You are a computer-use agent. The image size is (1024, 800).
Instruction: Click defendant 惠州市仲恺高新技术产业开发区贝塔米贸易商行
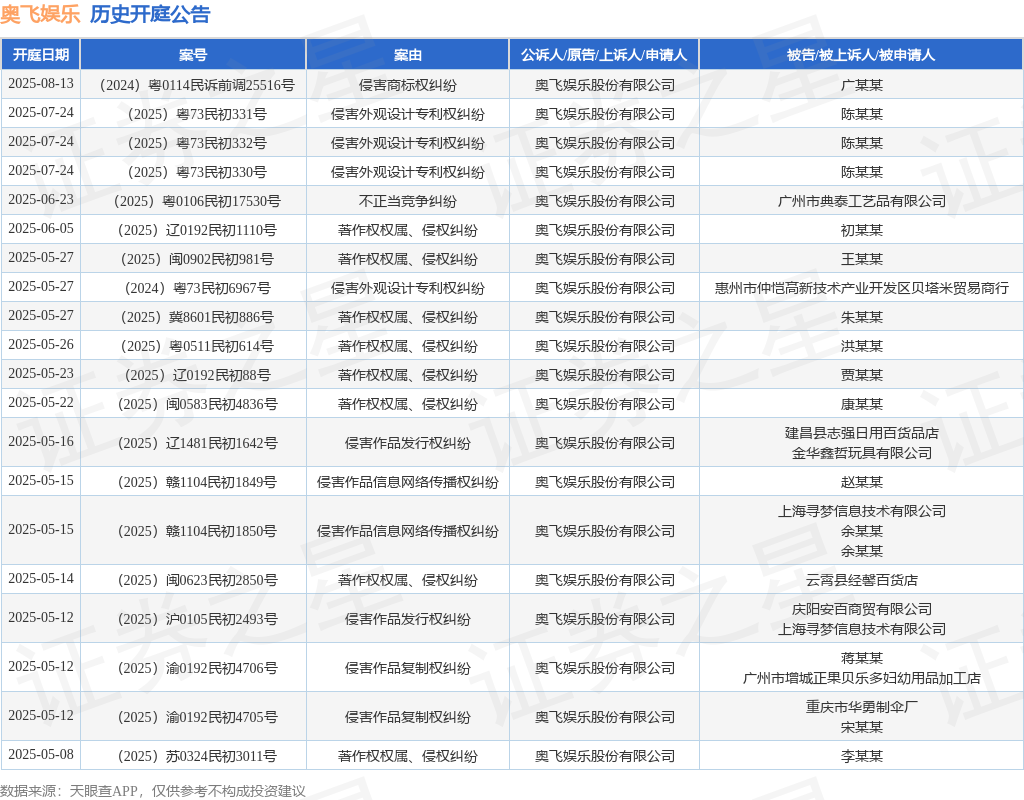[861, 288]
